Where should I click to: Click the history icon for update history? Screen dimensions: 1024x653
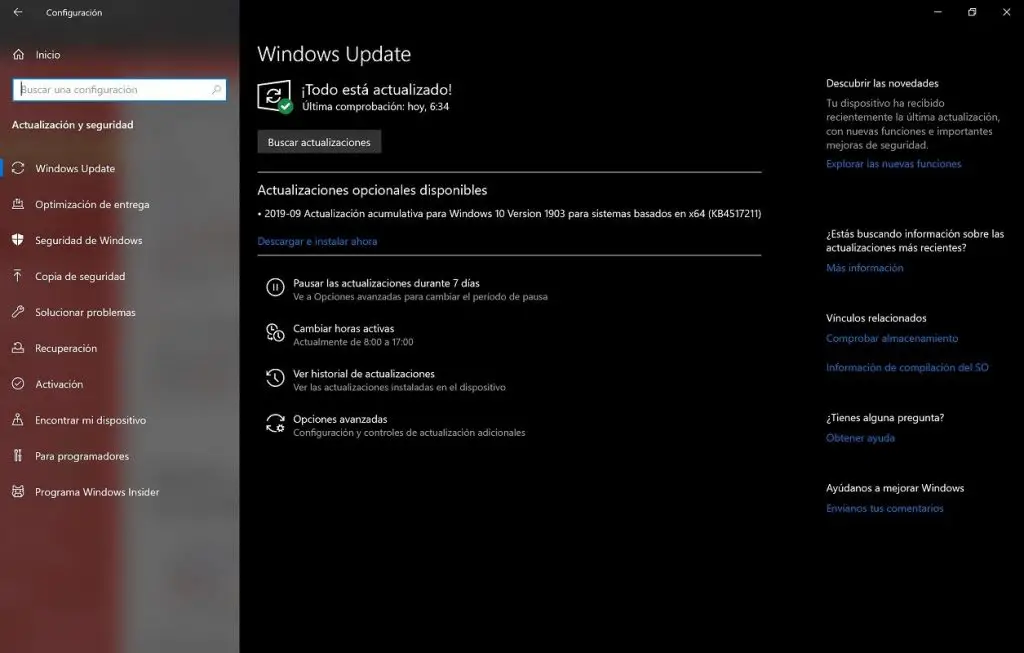pyautogui.click(x=275, y=378)
